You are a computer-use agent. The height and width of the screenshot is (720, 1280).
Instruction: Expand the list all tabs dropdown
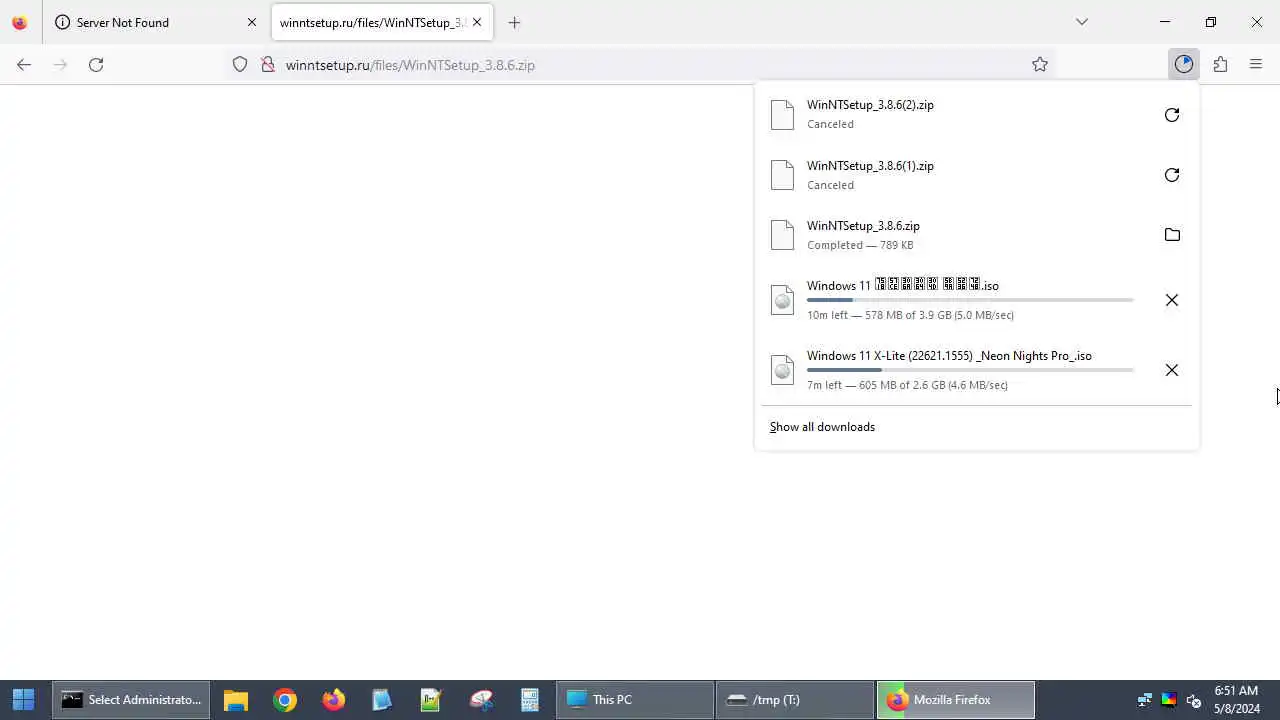tap(1081, 22)
